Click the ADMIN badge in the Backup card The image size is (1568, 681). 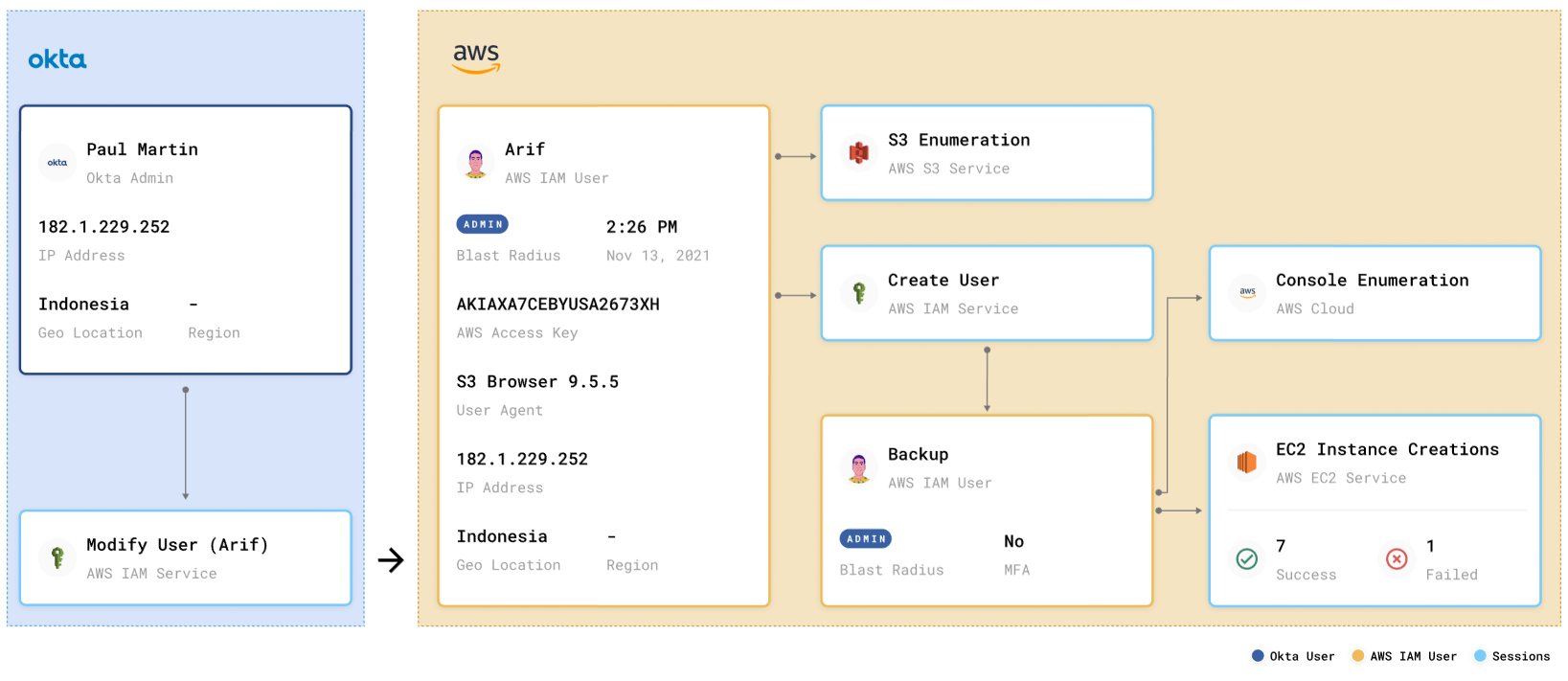(x=866, y=539)
